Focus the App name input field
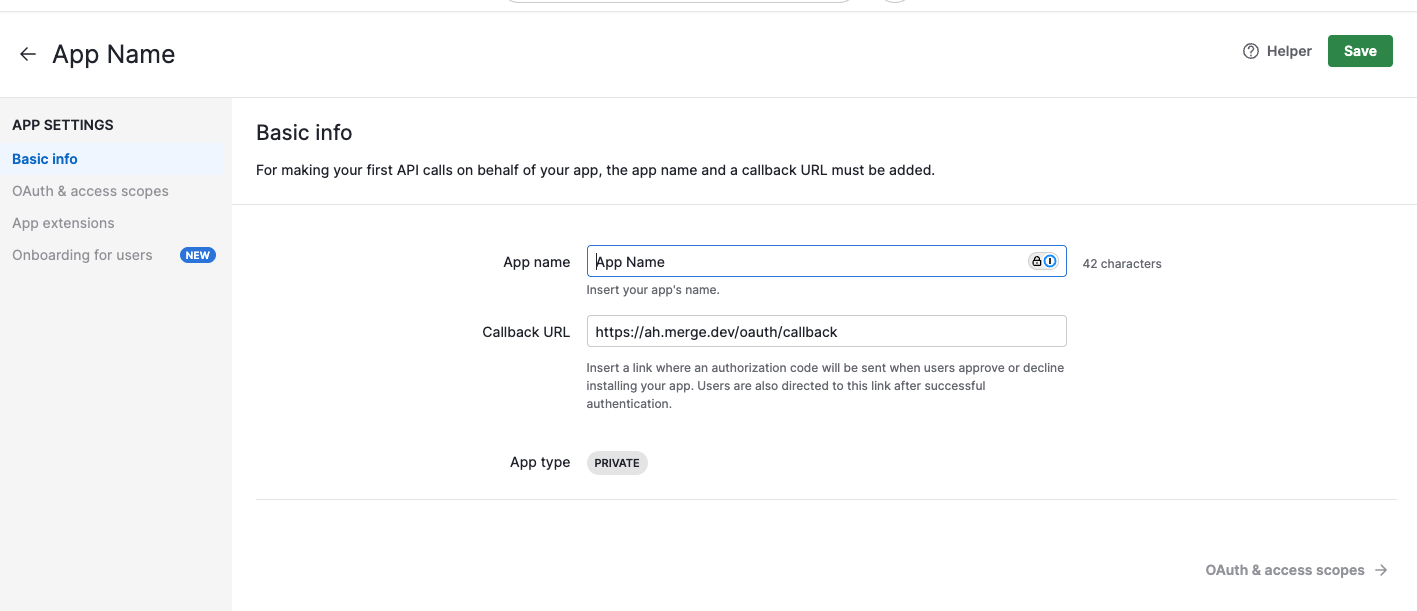The image size is (1417, 611). pyautogui.click(x=826, y=262)
